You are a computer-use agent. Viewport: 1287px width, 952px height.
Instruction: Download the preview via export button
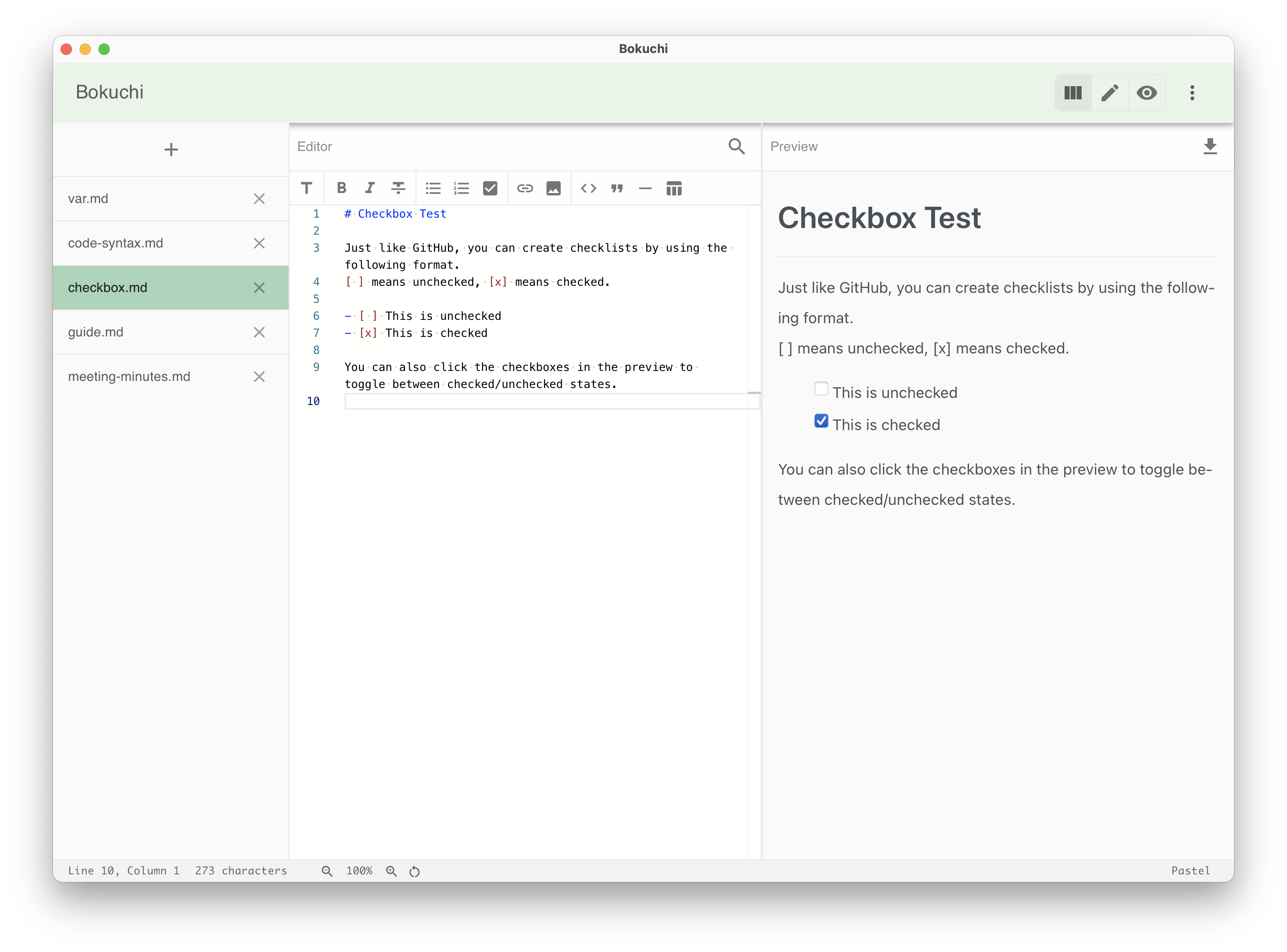(1210, 146)
